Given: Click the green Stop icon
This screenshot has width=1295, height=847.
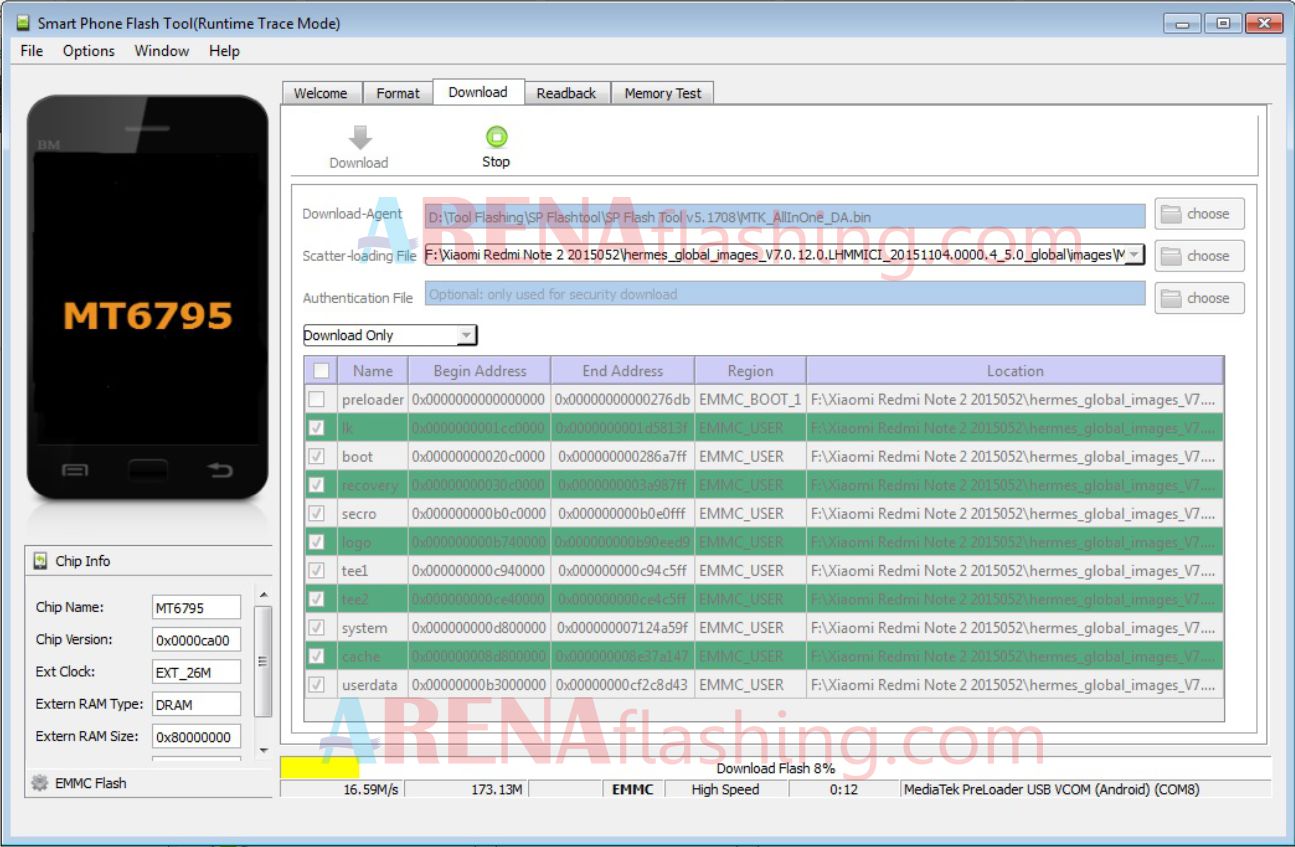Looking at the screenshot, I should 496,137.
